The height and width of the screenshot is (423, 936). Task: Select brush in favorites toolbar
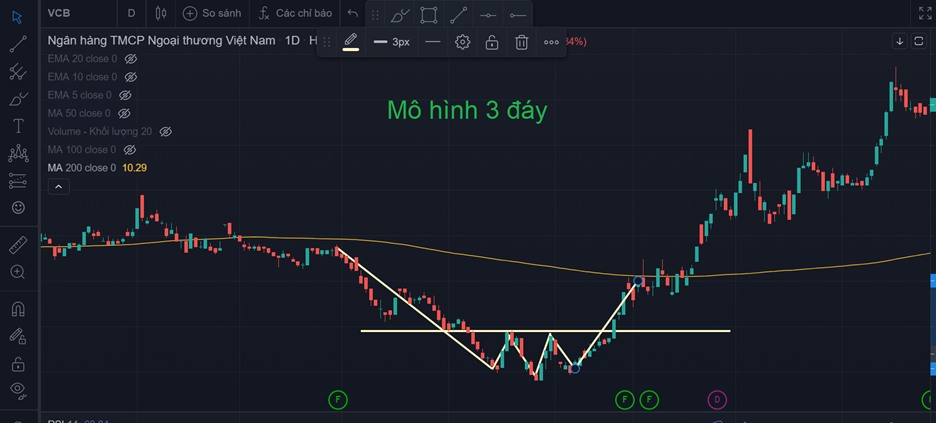[x=398, y=16]
